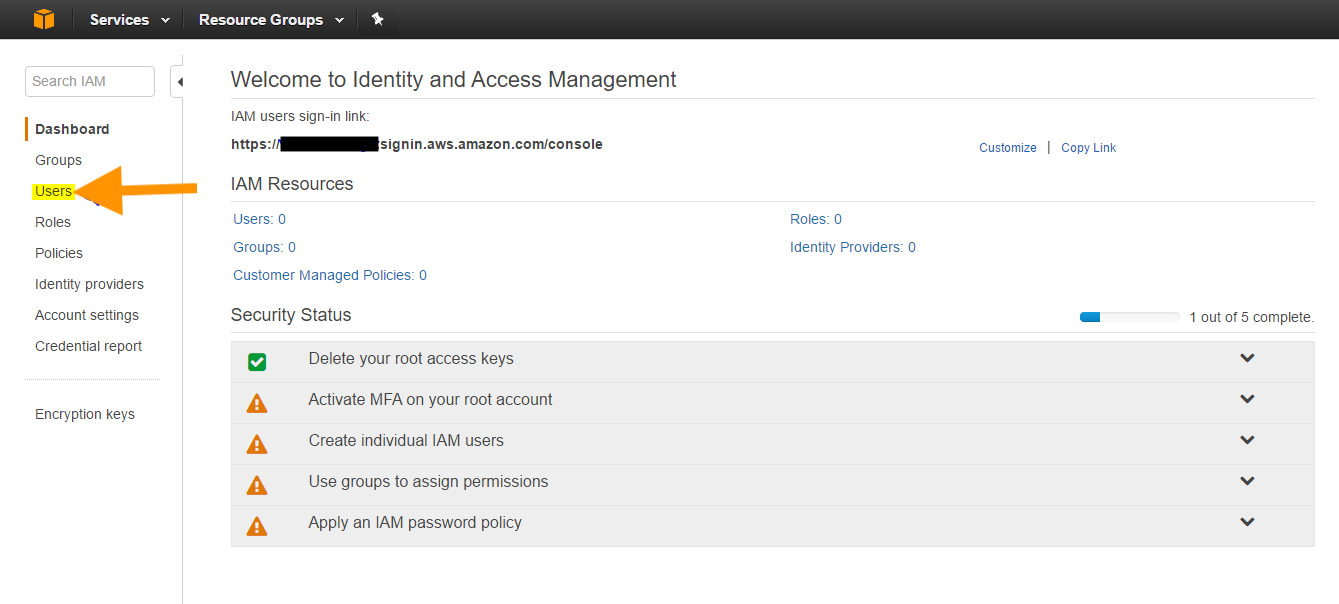Expand Apply an IAM password policy chevron

1247,522
